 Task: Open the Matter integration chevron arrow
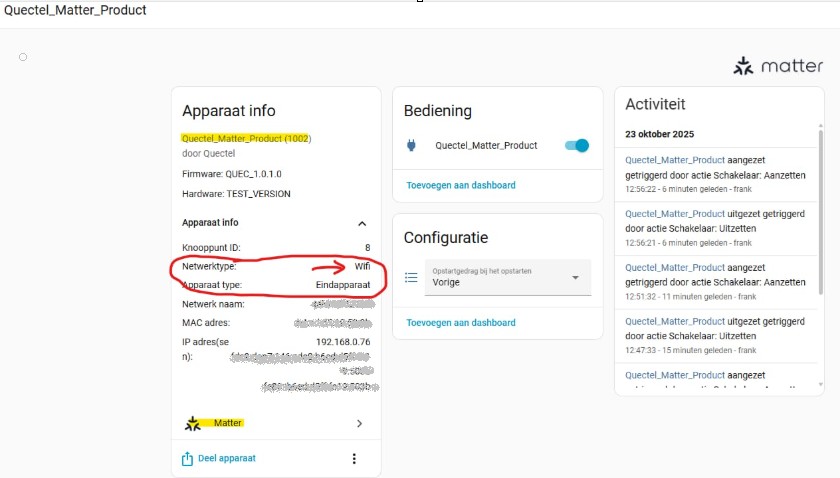click(360, 423)
